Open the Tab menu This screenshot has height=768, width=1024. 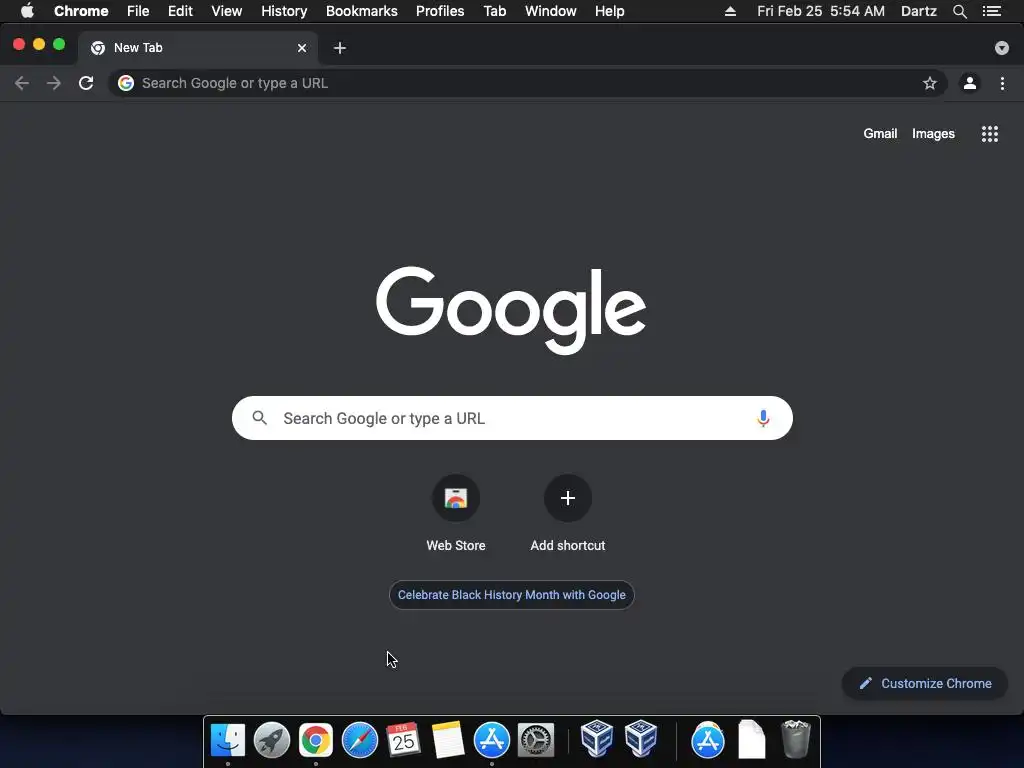point(494,11)
